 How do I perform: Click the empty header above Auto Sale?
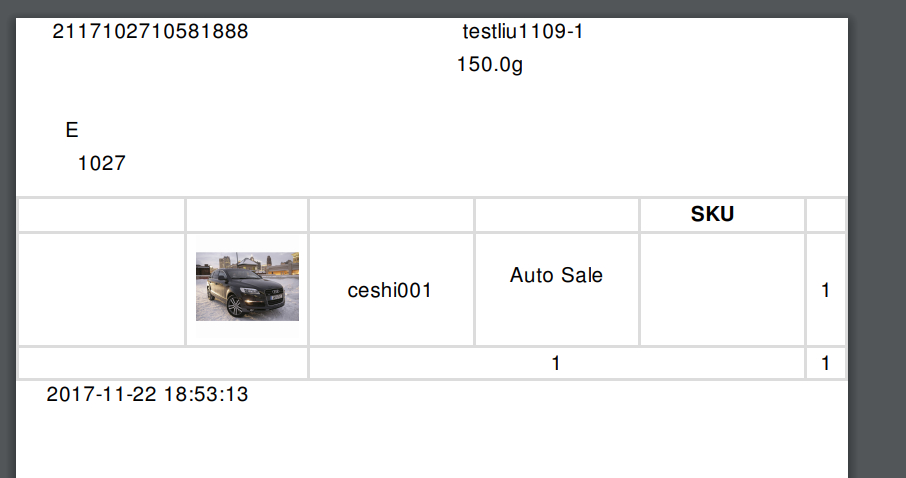pos(557,215)
